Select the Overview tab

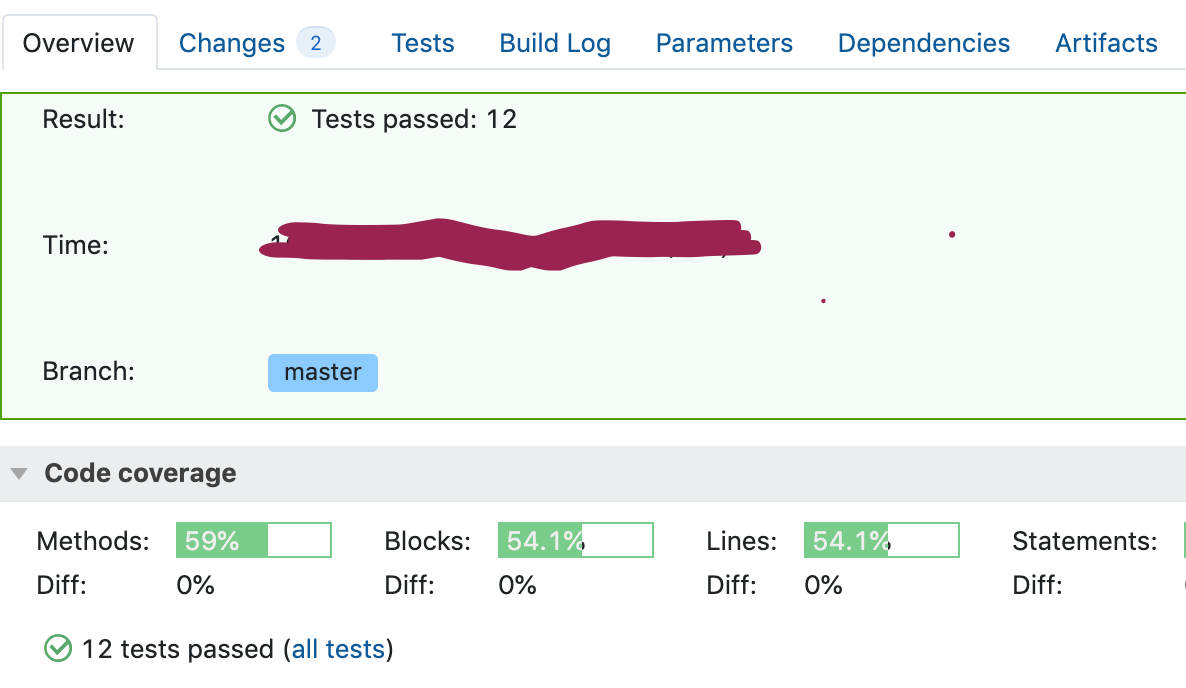pos(79,42)
